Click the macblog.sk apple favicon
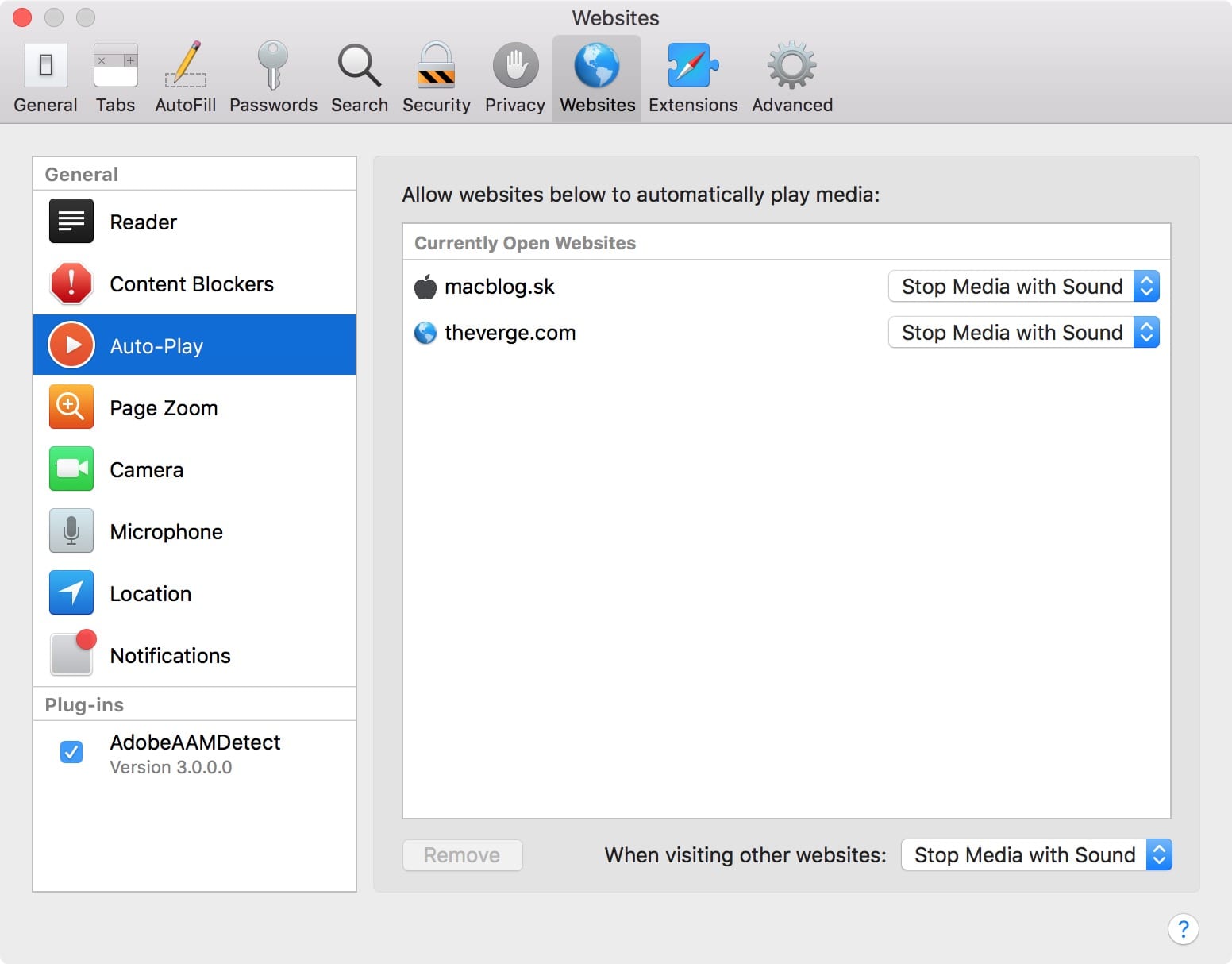The height and width of the screenshot is (964, 1232). point(425,287)
